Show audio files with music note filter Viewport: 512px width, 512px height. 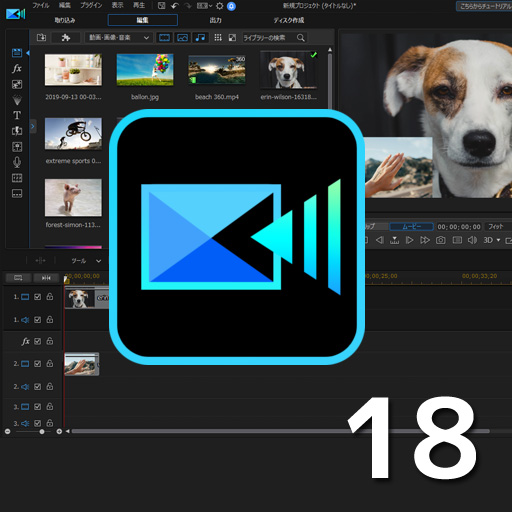200,37
